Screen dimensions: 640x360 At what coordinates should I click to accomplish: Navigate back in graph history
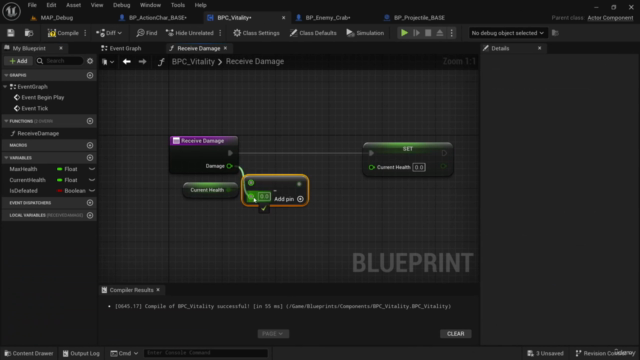pyautogui.click(x=127, y=62)
